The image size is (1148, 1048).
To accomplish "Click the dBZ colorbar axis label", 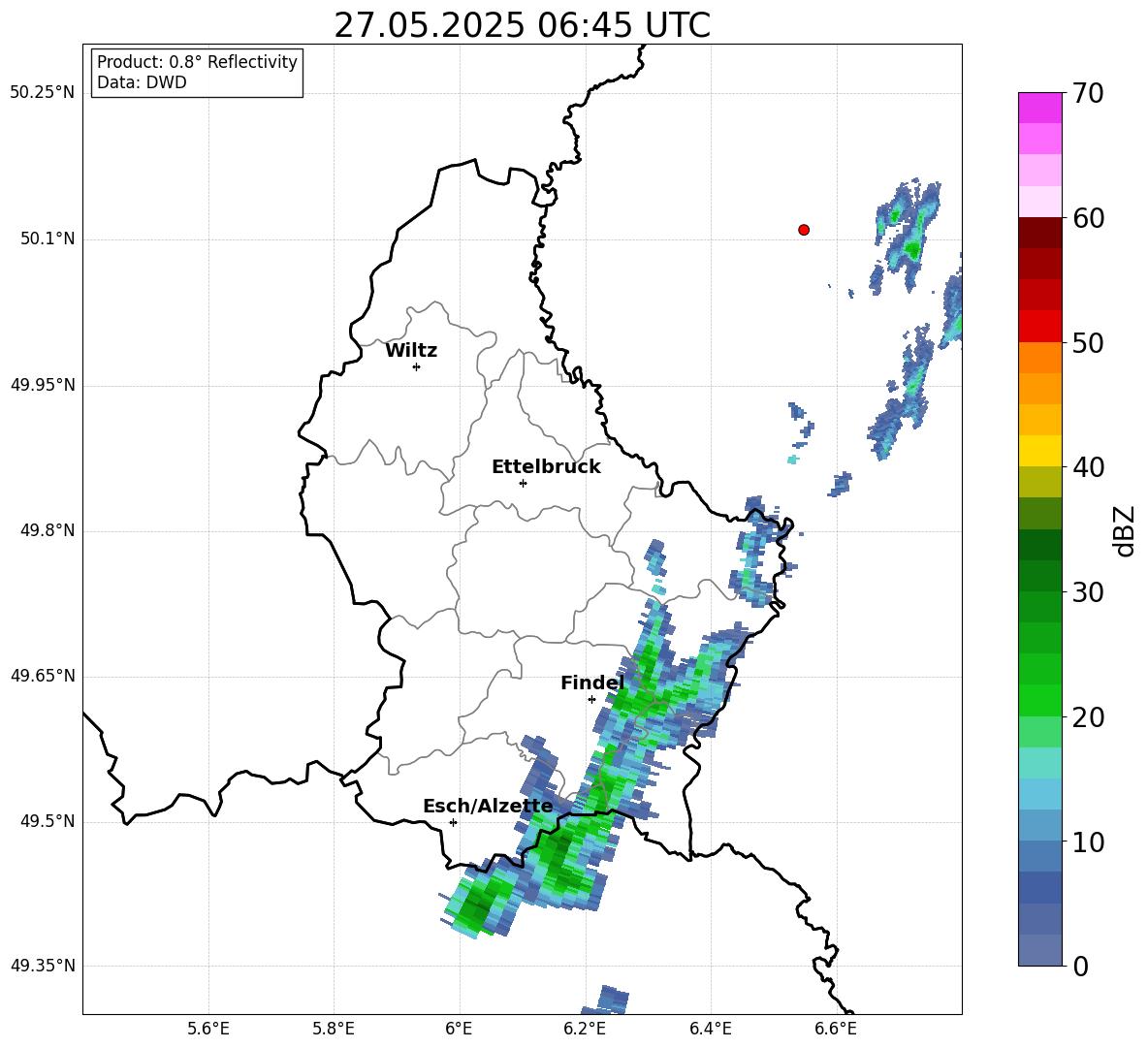I will click(x=1125, y=530).
